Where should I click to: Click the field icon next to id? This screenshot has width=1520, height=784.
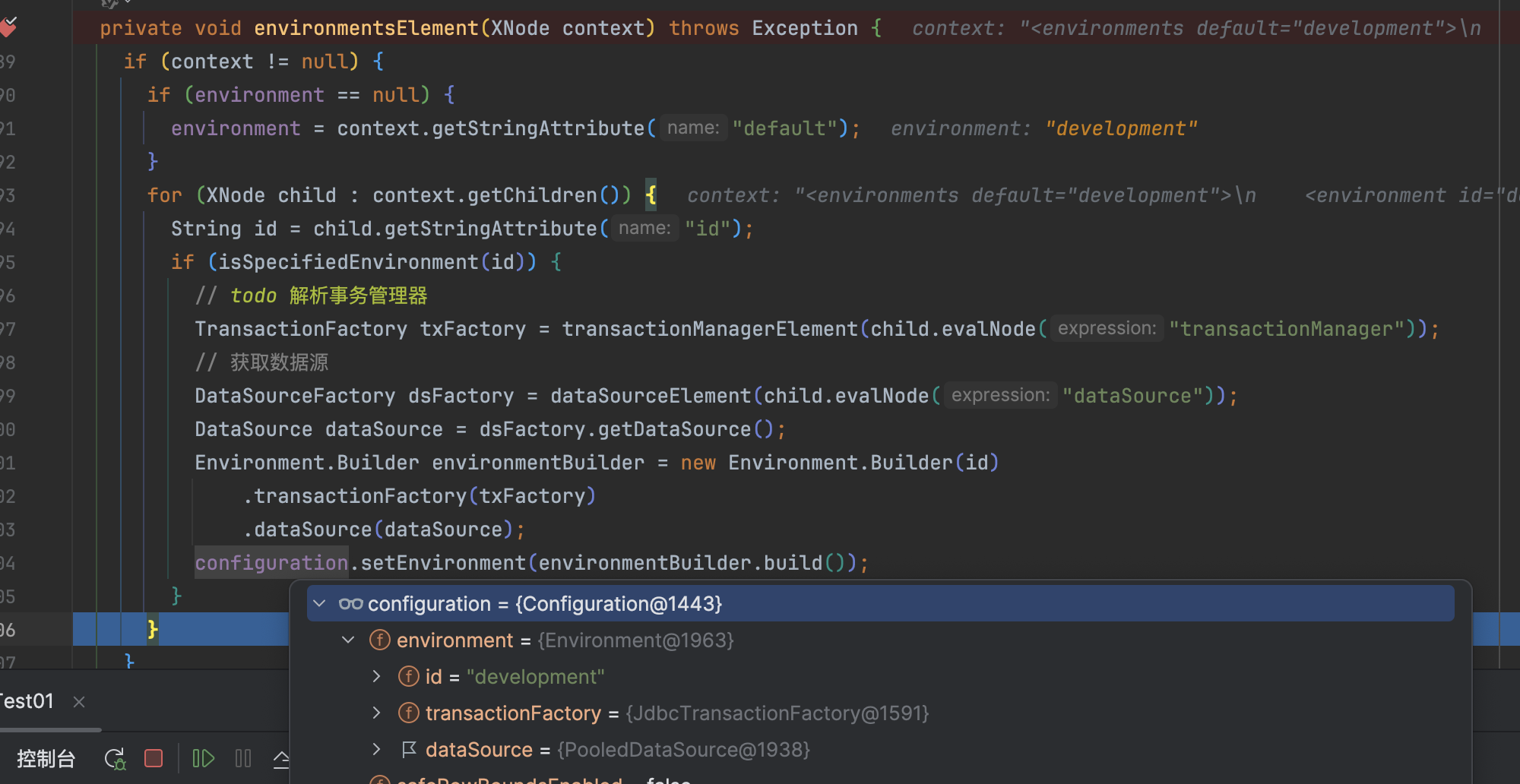(x=409, y=677)
